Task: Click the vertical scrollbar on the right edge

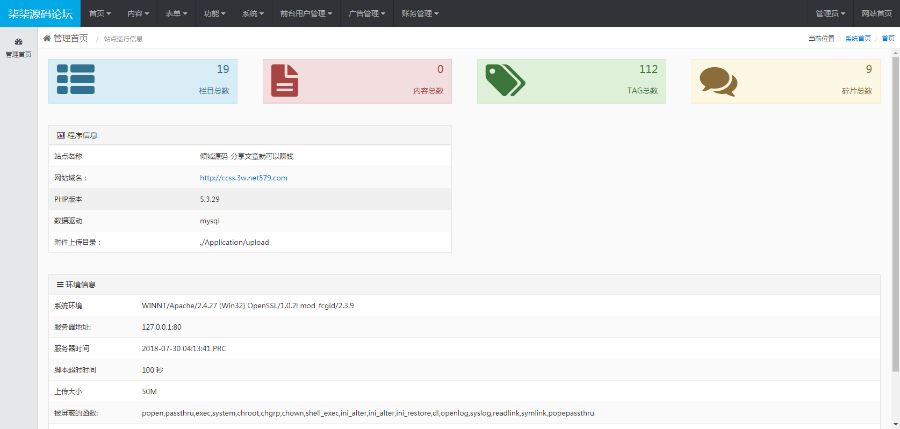Action: [896, 212]
